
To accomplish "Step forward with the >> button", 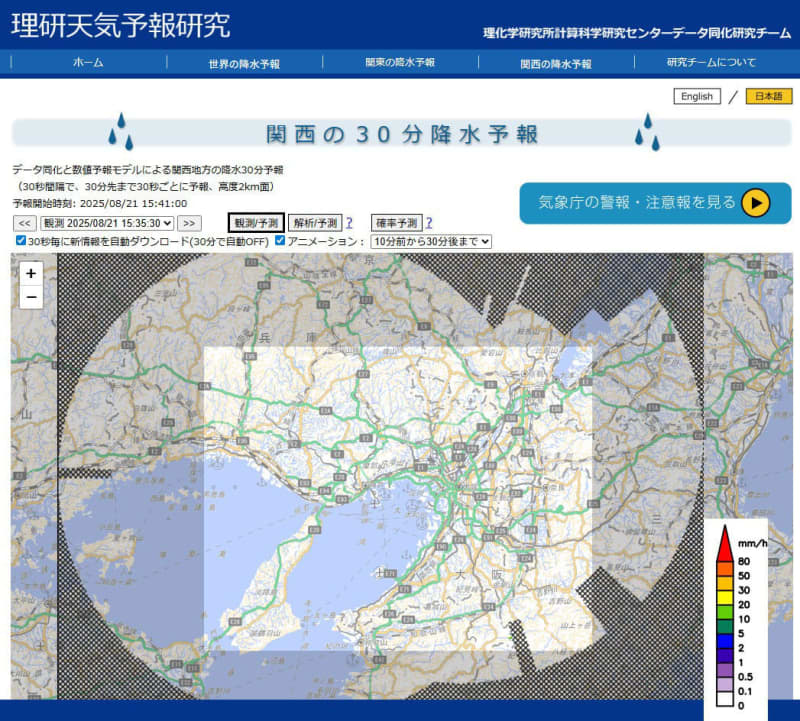I will coord(189,223).
